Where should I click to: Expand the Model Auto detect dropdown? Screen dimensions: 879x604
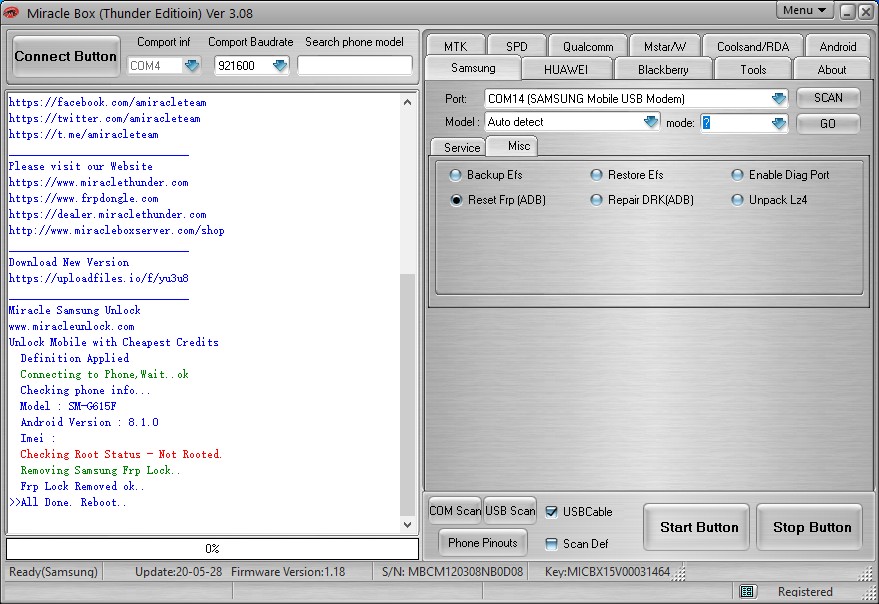click(x=651, y=122)
